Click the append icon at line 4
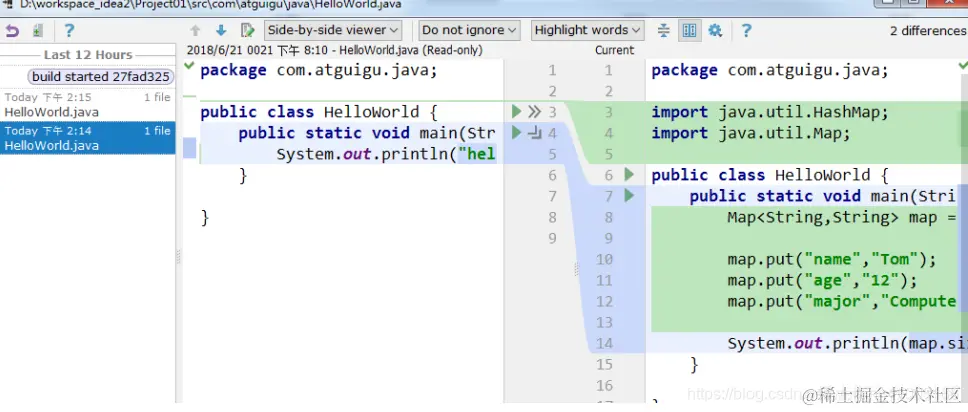Image resolution: width=968 pixels, height=412 pixels. click(535, 133)
